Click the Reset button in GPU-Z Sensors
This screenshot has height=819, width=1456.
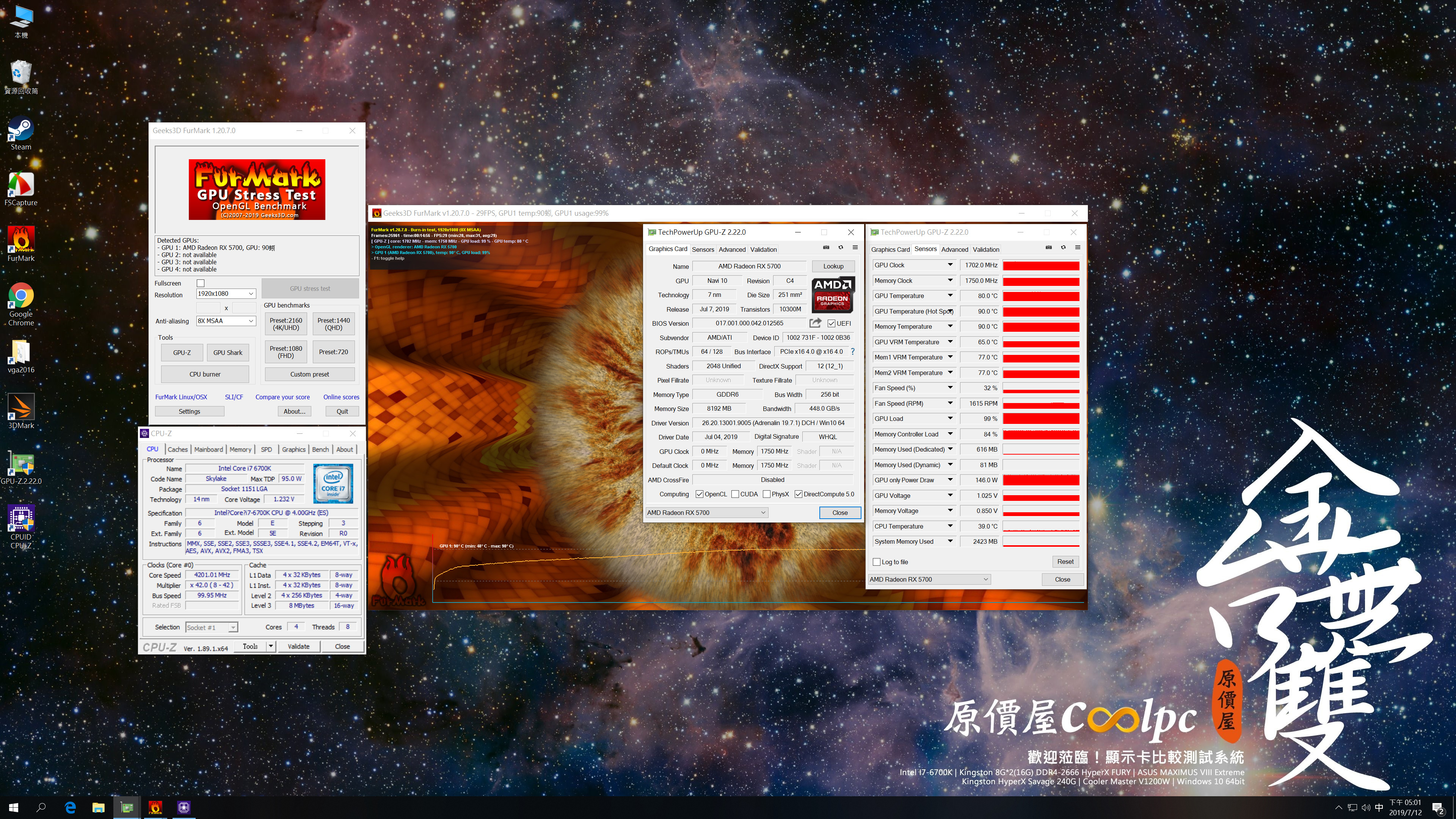point(1065,562)
